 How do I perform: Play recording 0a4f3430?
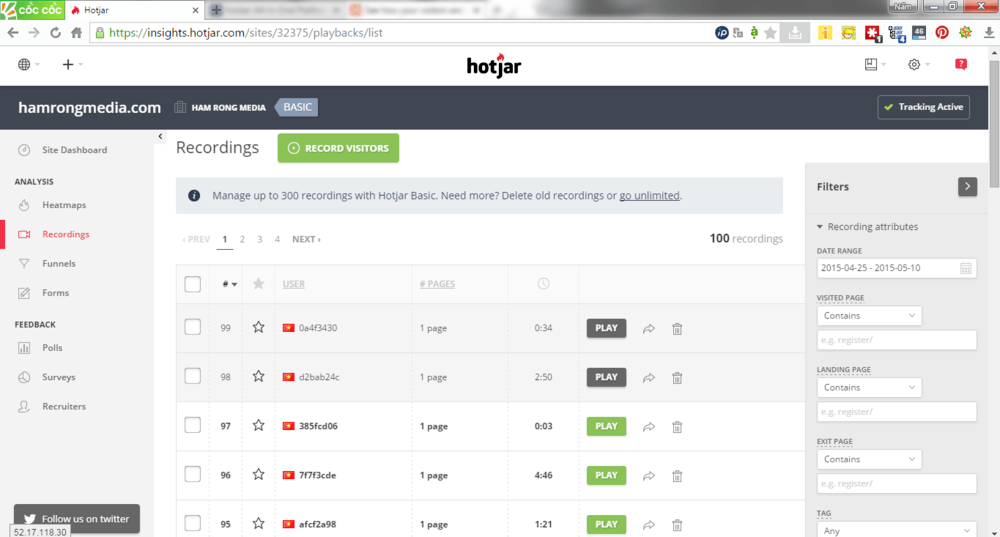coord(606,328)
